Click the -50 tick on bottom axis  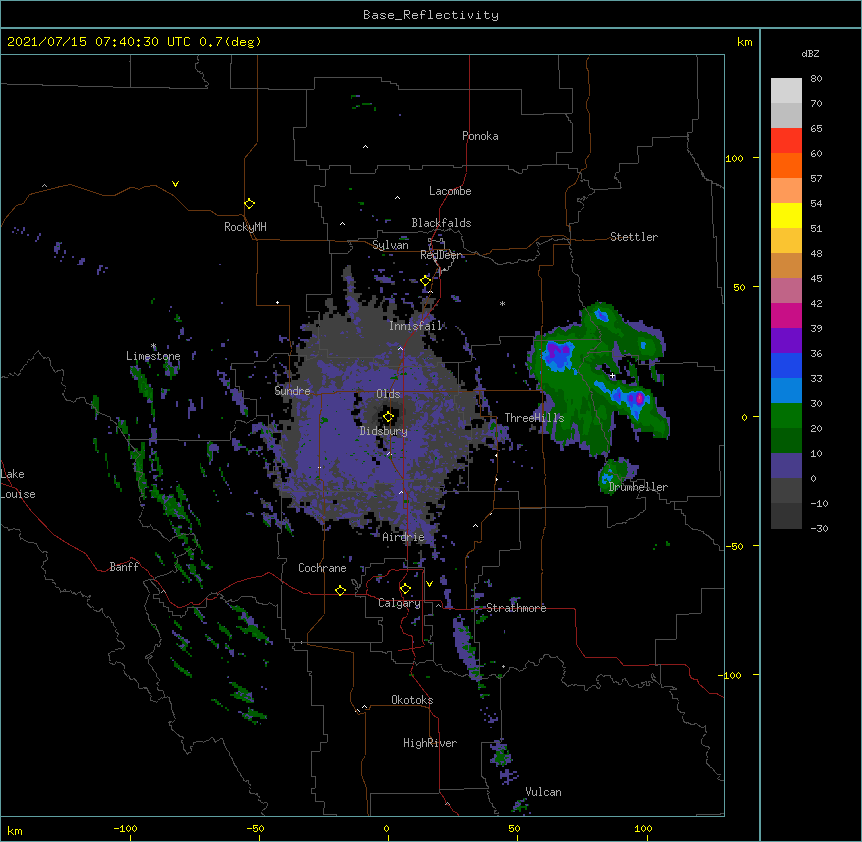(x=255, y=828)
